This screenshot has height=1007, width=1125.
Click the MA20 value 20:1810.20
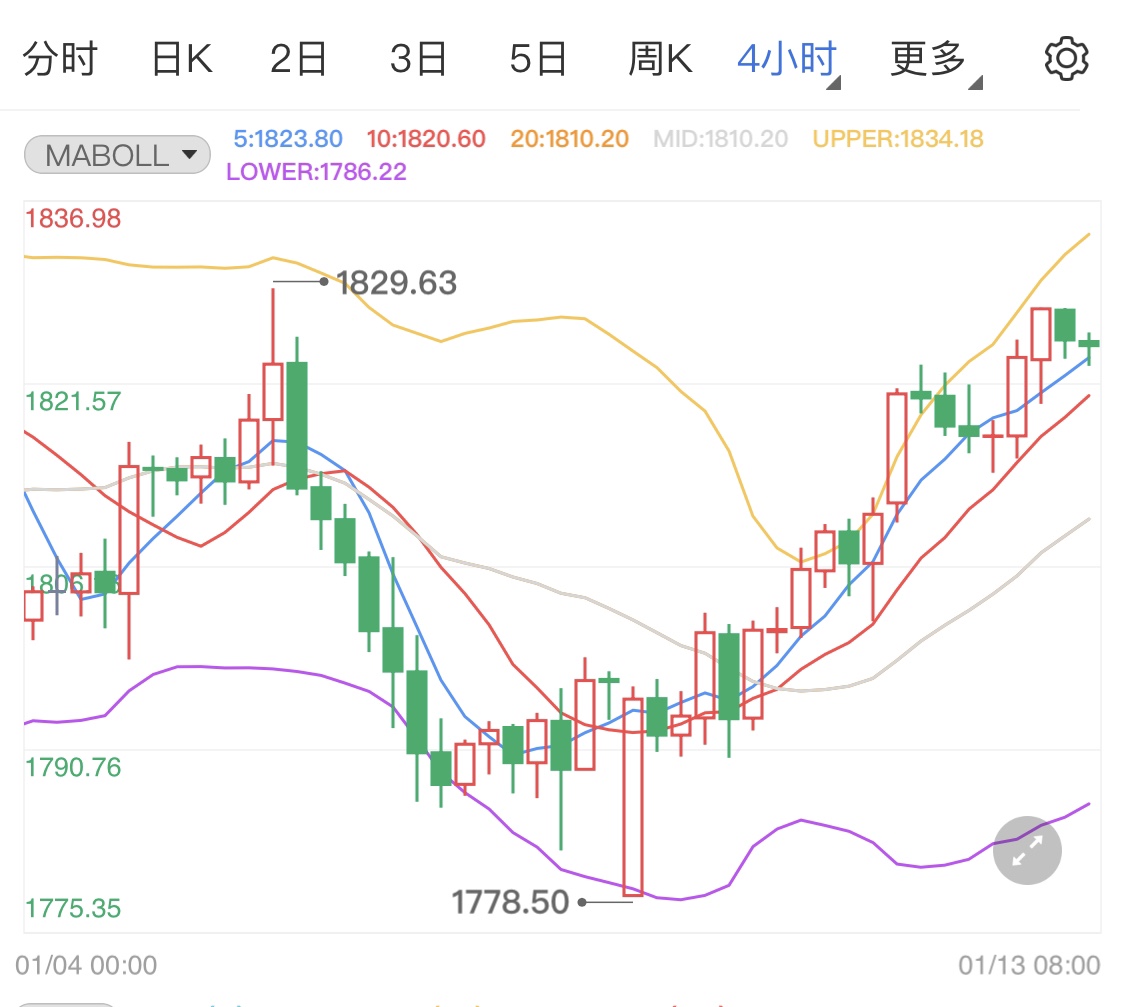(570, 138)
